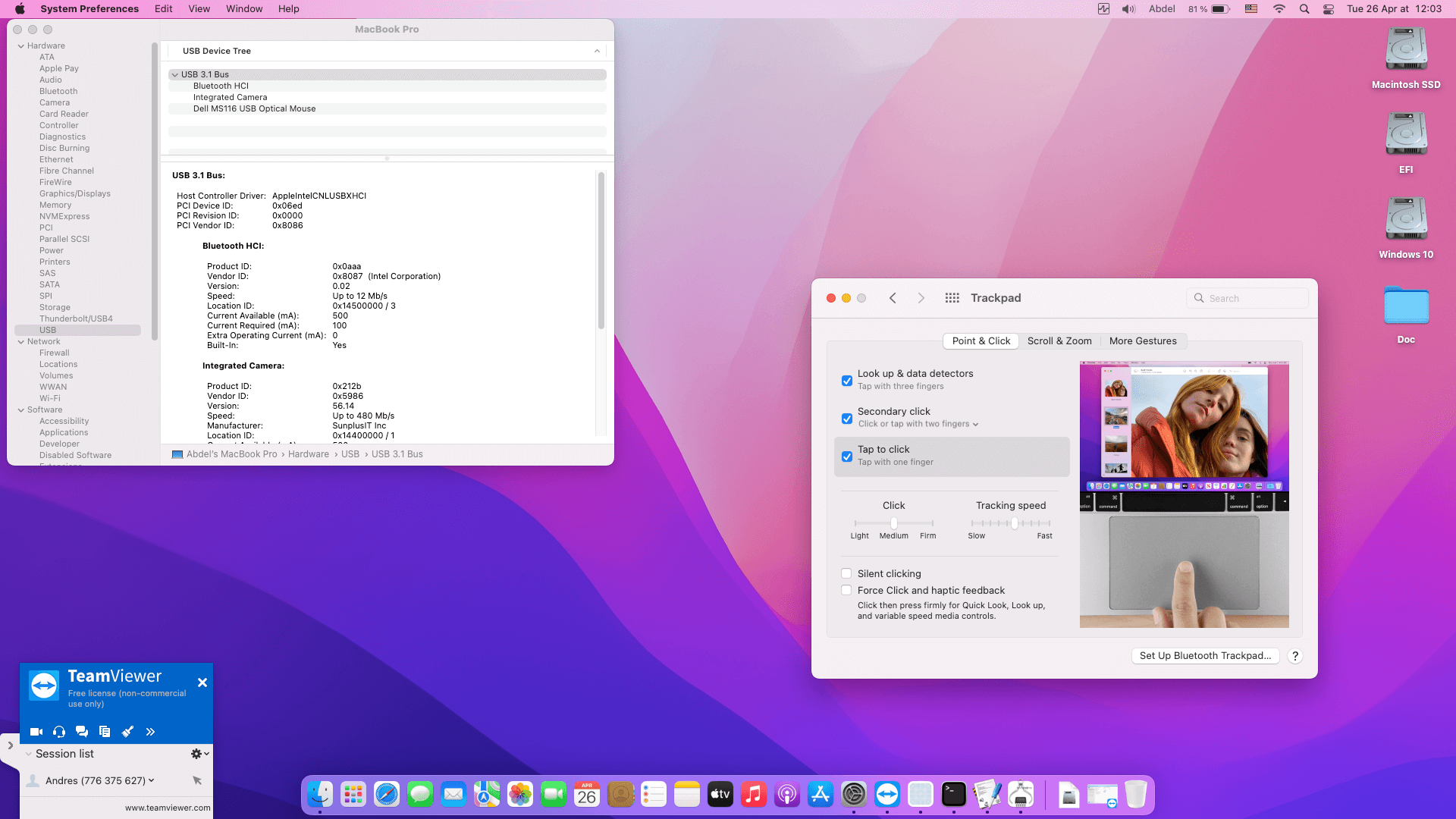Select Bluetooth in Hardware sidebar
The image size is (1456, 819).
[58, 91]
